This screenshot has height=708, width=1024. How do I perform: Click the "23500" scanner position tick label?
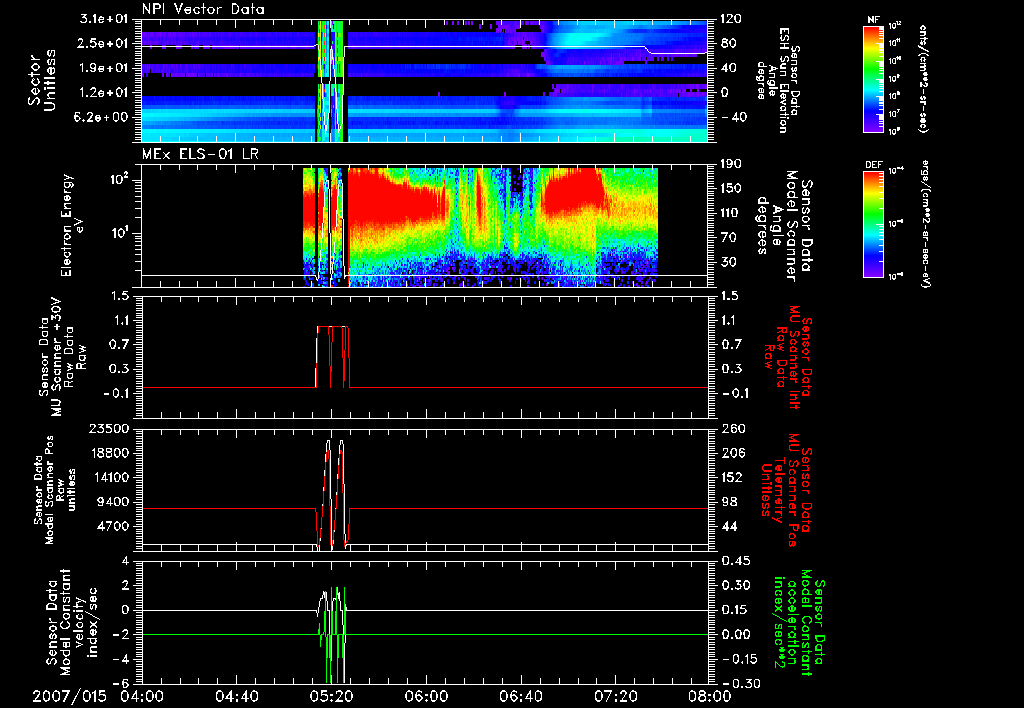(111, 428)
